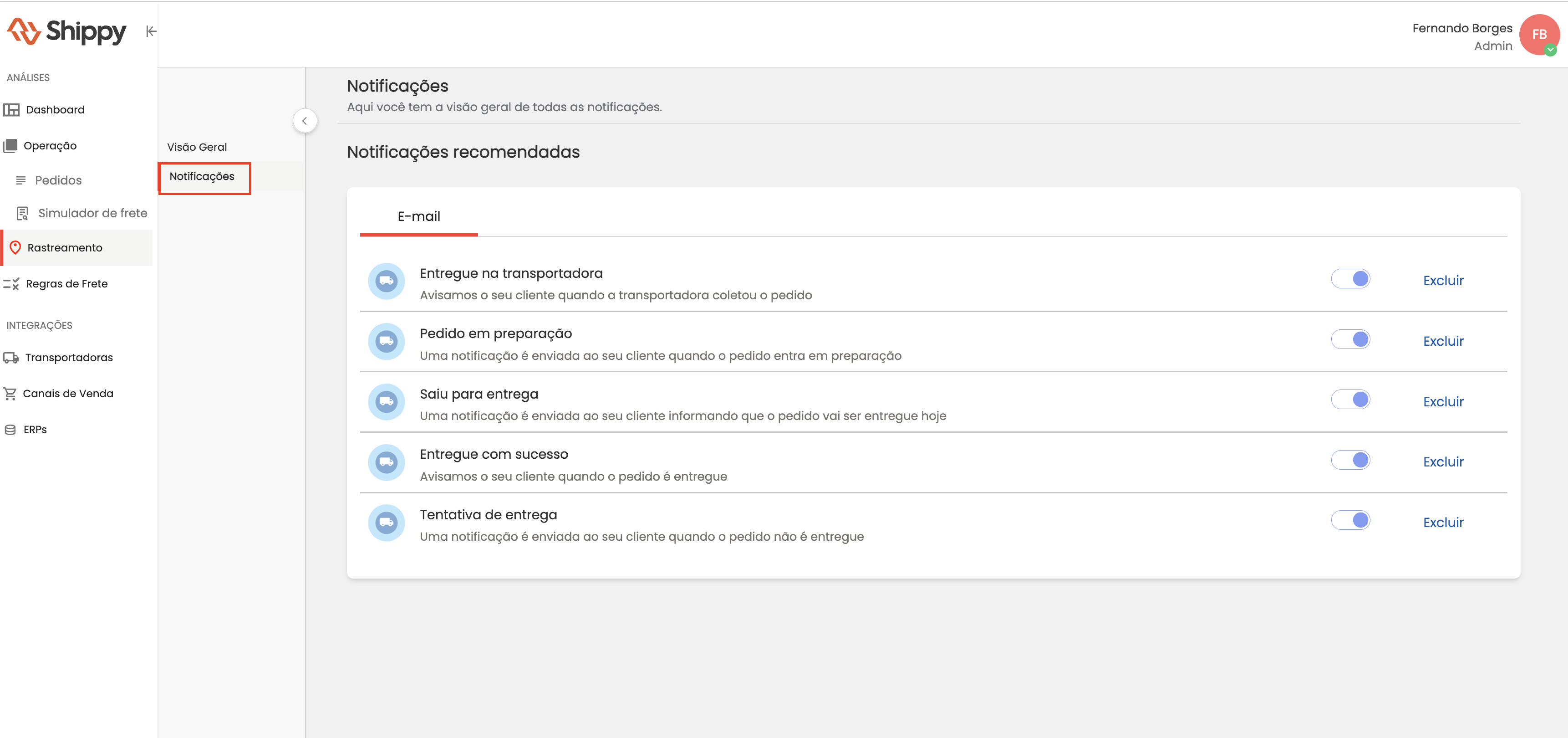Collapse the secondary panel using chevron button
The image size is (1568, 738).
click(304, 121)
